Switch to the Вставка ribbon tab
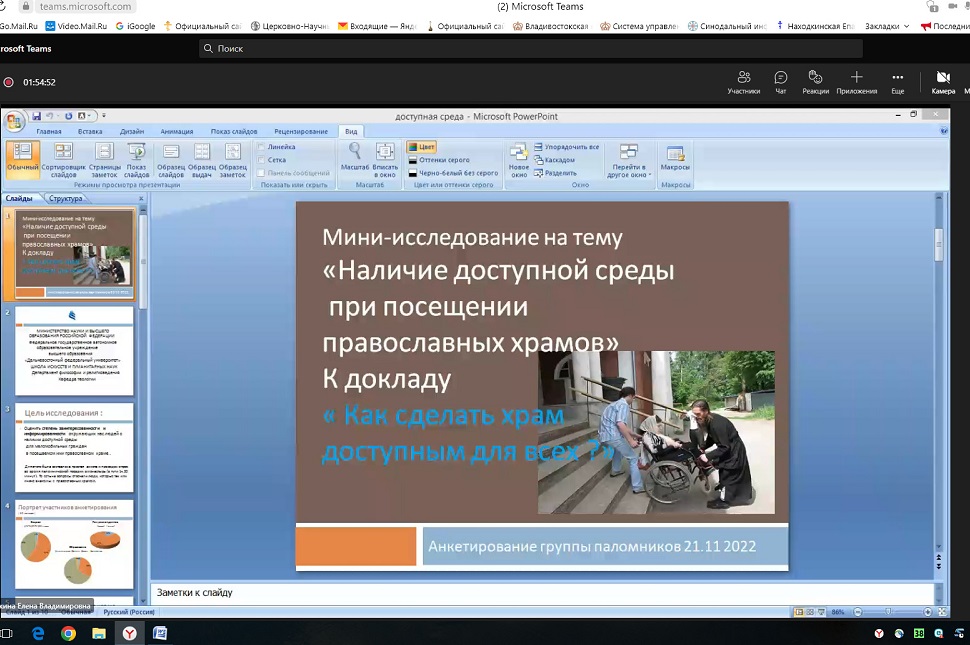This screenshot has height=645, width=970. point(90,131)
